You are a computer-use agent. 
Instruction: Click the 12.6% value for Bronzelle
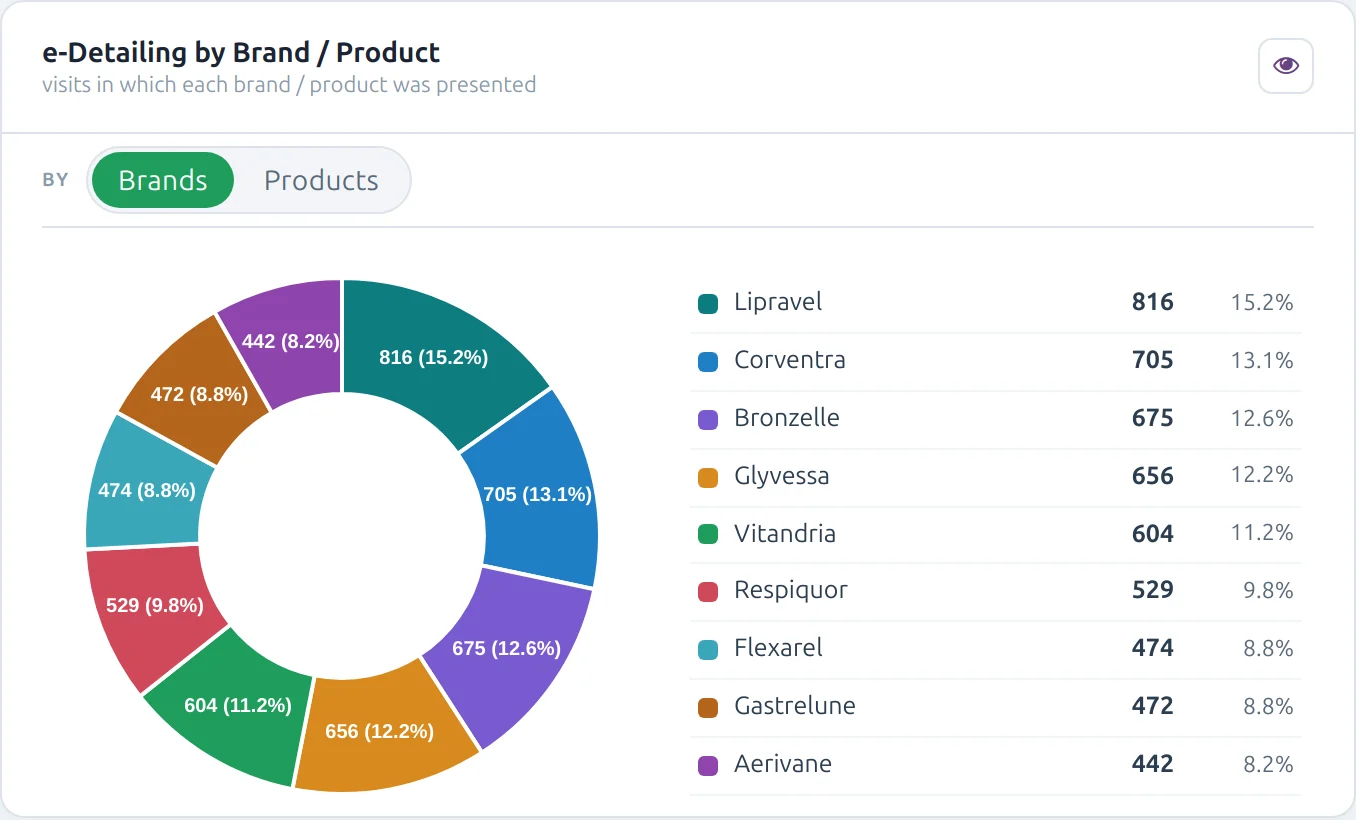point(1262,418)
